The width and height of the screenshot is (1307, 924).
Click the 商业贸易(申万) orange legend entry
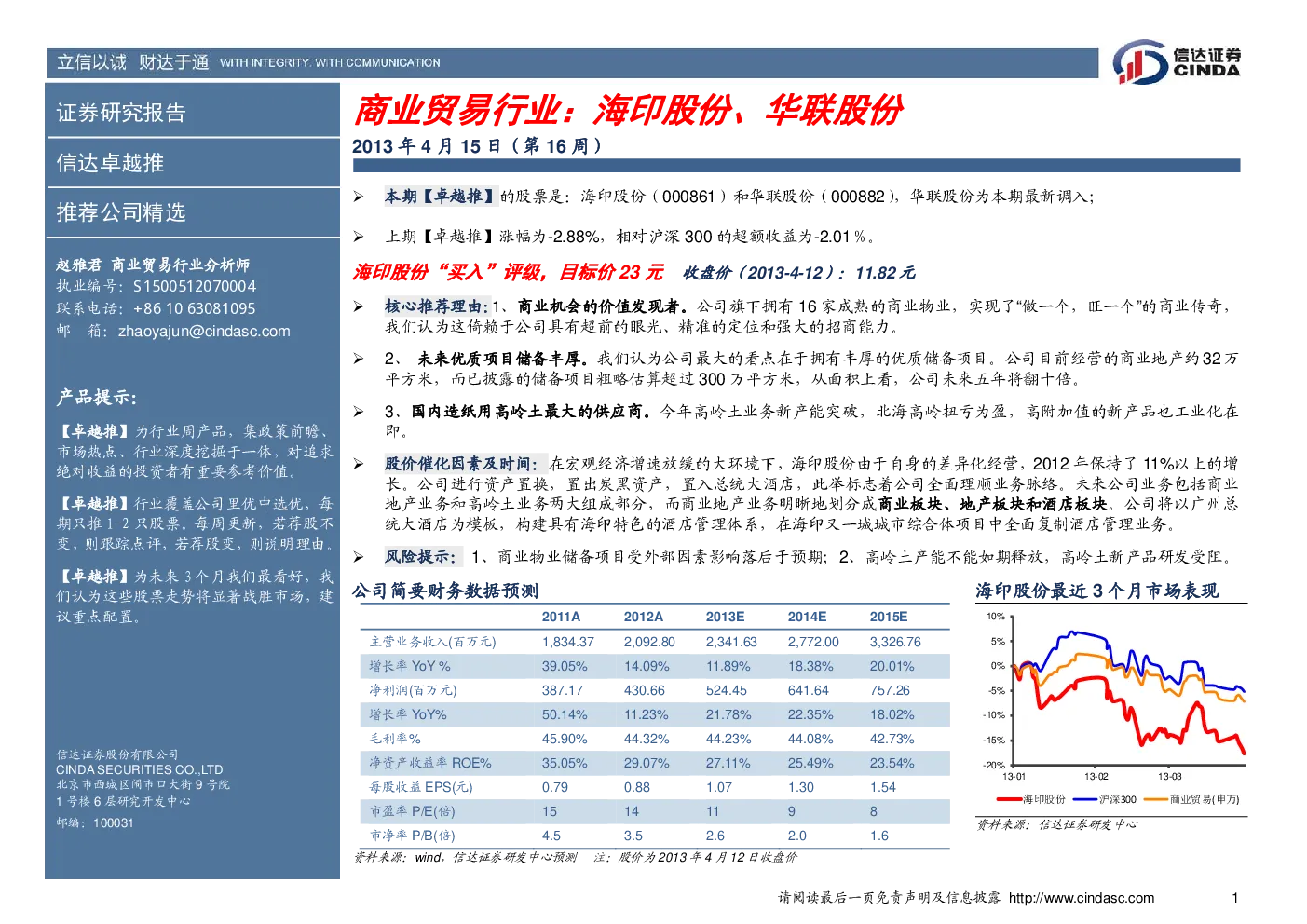[x=1191, y=799]
